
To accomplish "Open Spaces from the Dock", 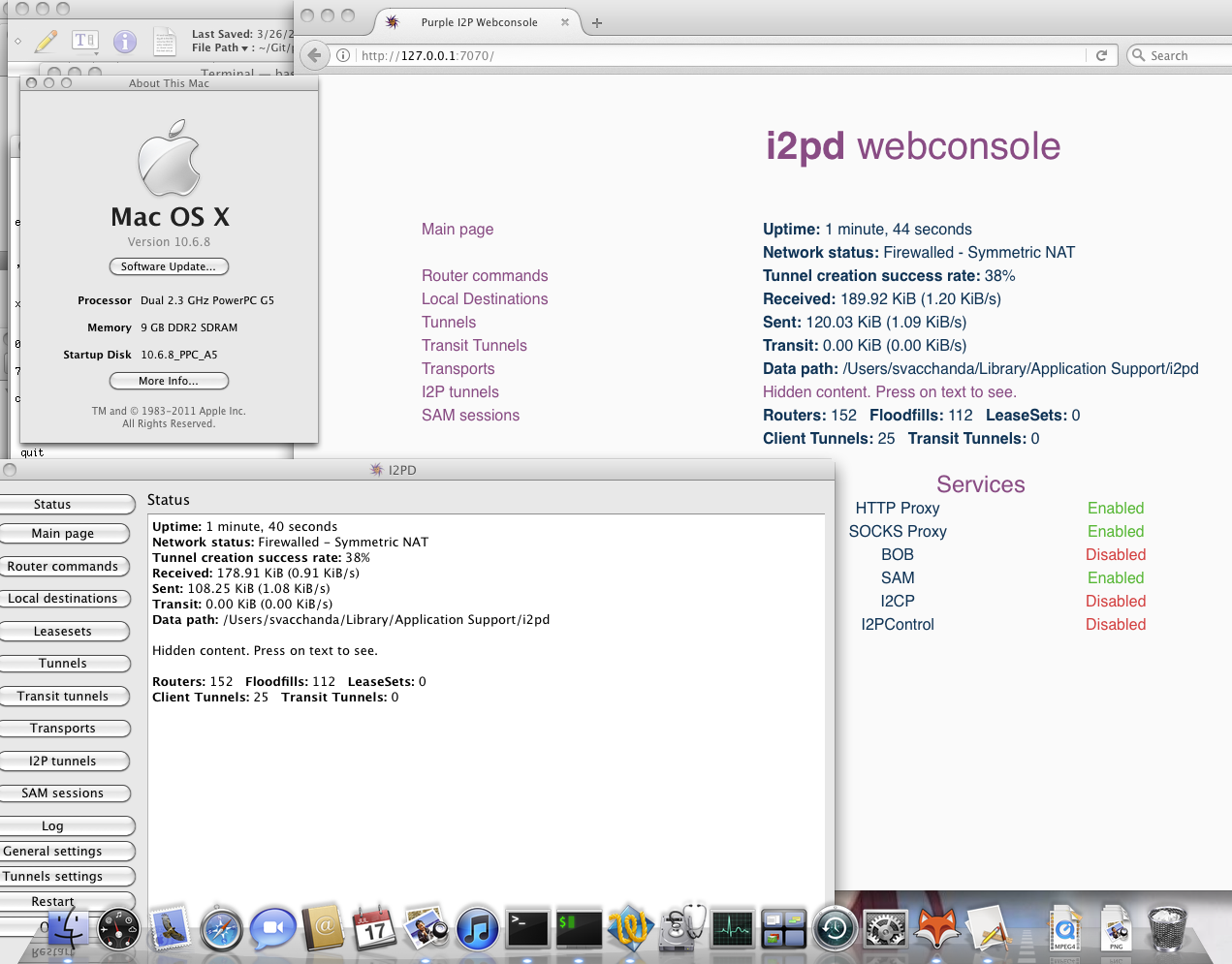I will (x=783, y=929).
